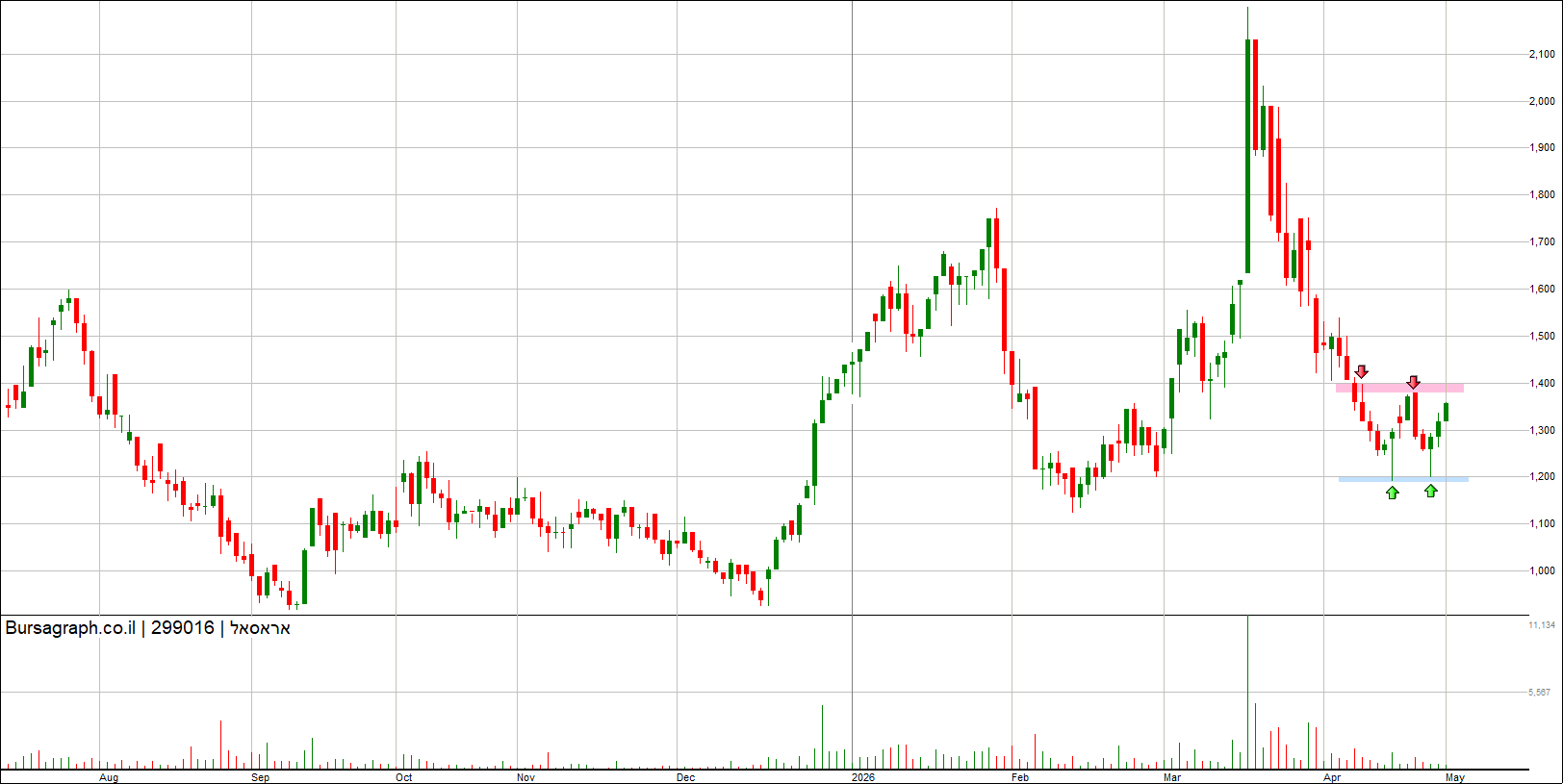Click the tallest green volume bar in March

(x=1247, y=692)
